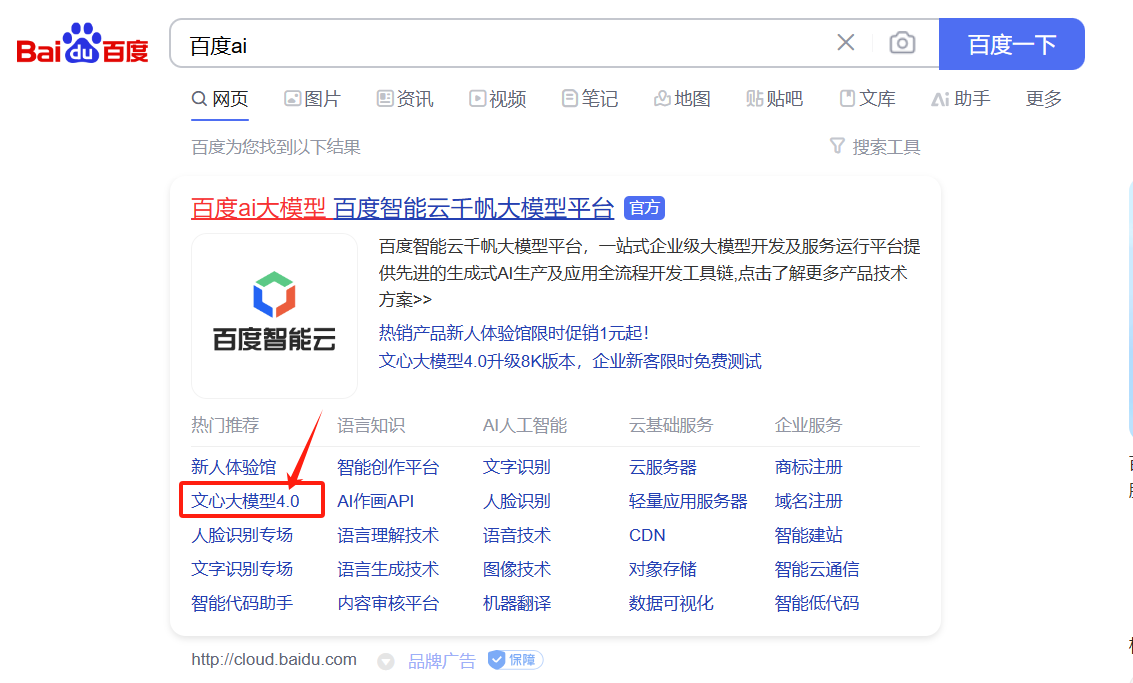Viewport: 1133px width, 683px height.
Task: Open the 智能云通信 link
Action: 817,570
